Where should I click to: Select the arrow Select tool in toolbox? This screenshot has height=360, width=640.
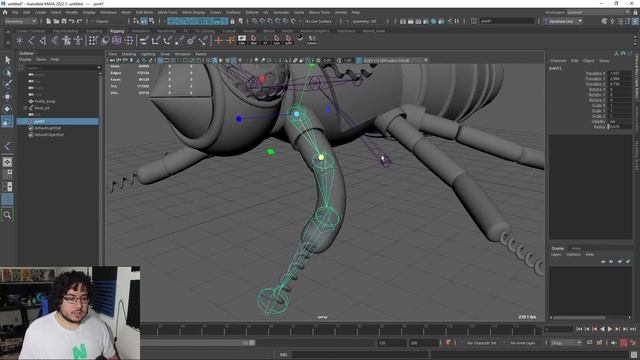(x=7, y=60)
